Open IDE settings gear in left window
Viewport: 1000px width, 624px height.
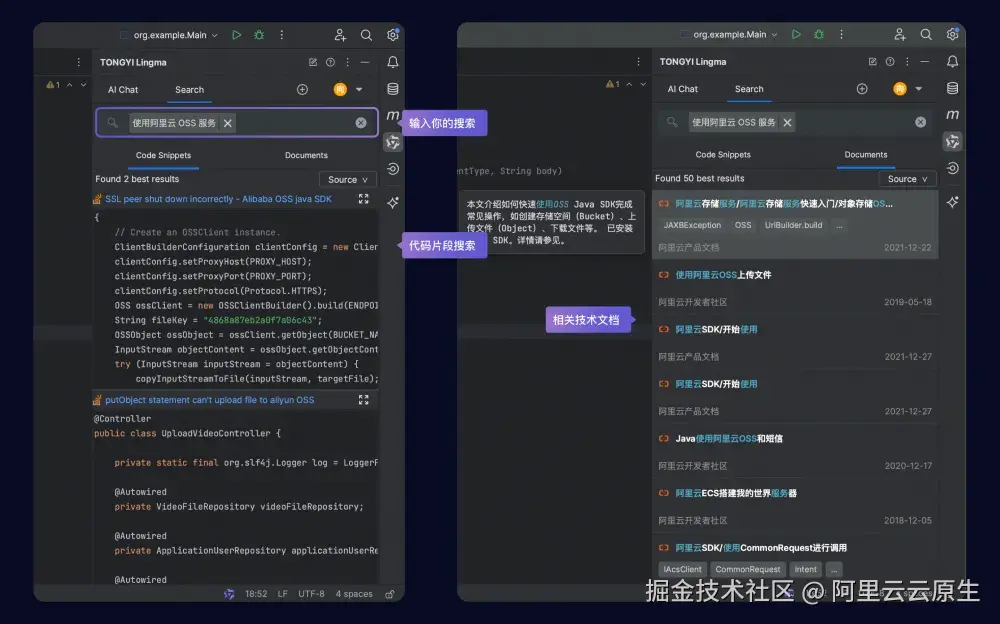point(393,35)
